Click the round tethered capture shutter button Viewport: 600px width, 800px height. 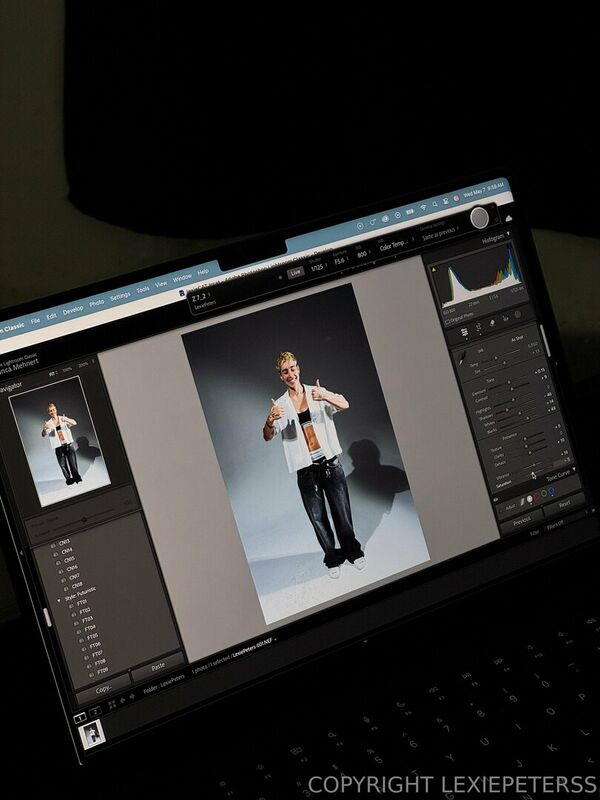(480, 218)
